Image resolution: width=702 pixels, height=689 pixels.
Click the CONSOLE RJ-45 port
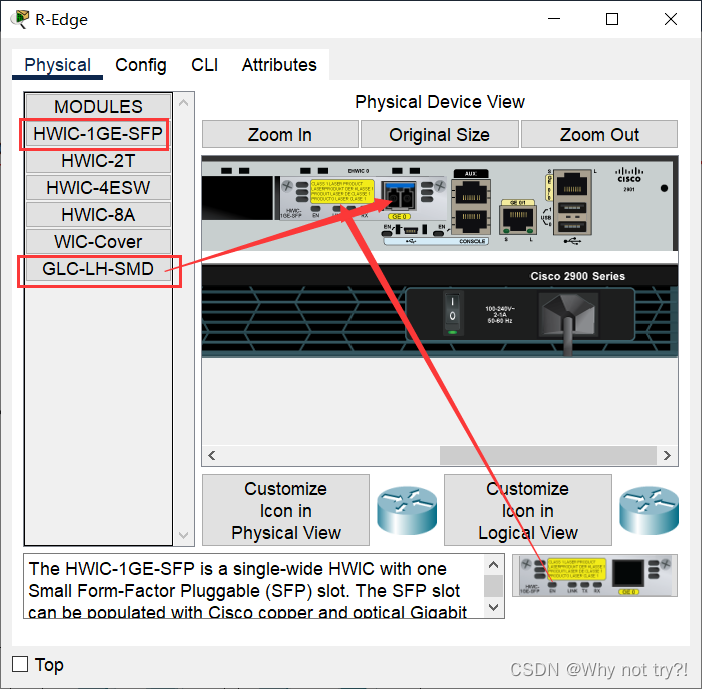[471, 220]
